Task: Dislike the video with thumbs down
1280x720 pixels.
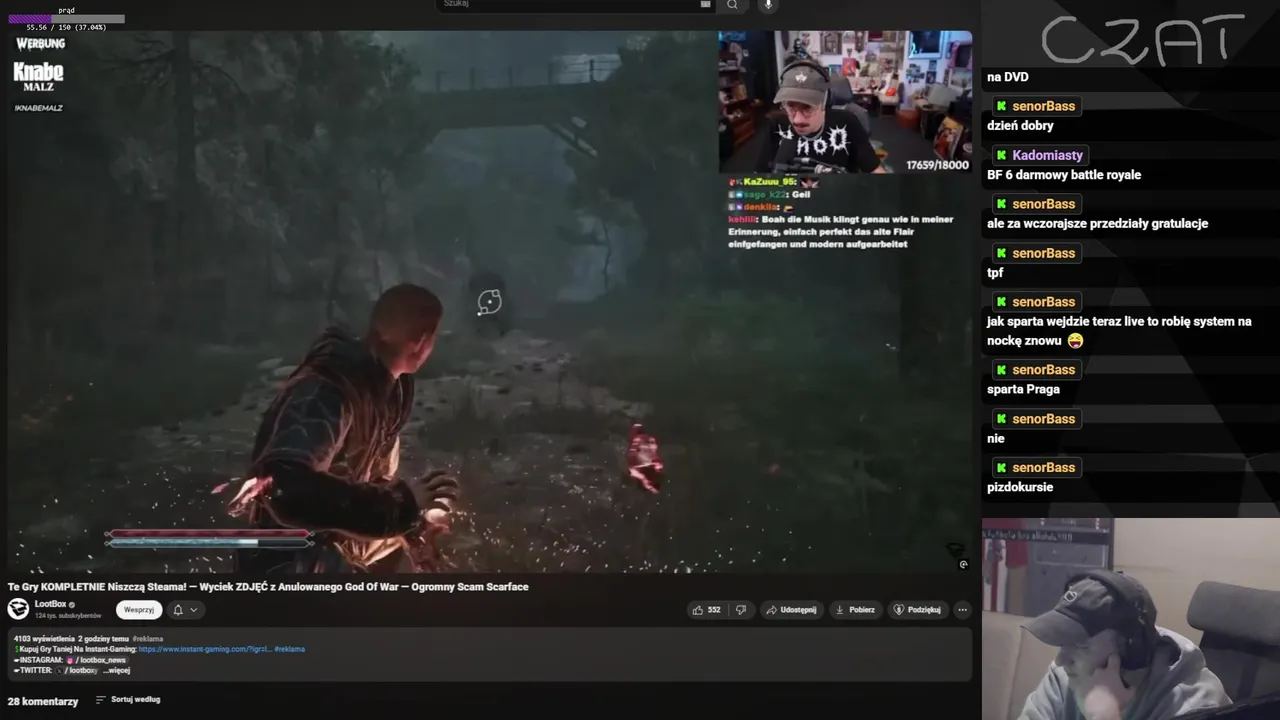Action: [x=741, y=610]
